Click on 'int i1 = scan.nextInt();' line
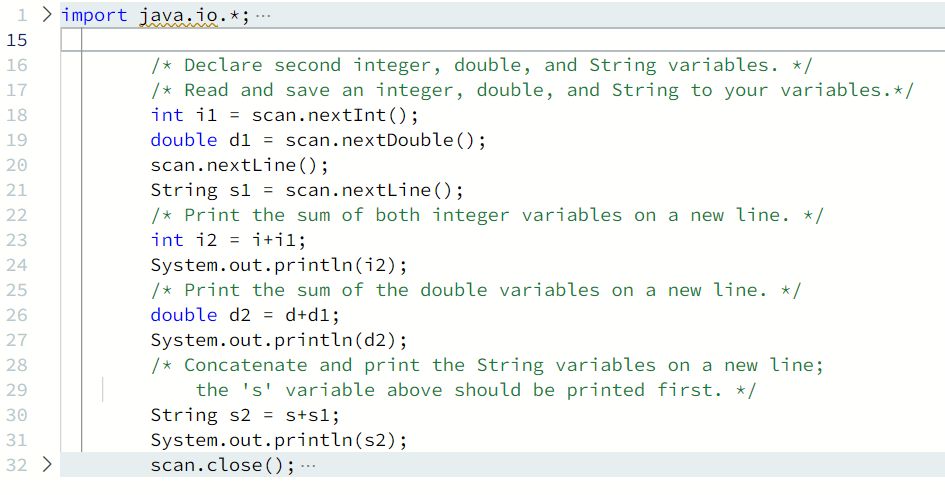Screen dimensions: 945x495 [284, 115]
